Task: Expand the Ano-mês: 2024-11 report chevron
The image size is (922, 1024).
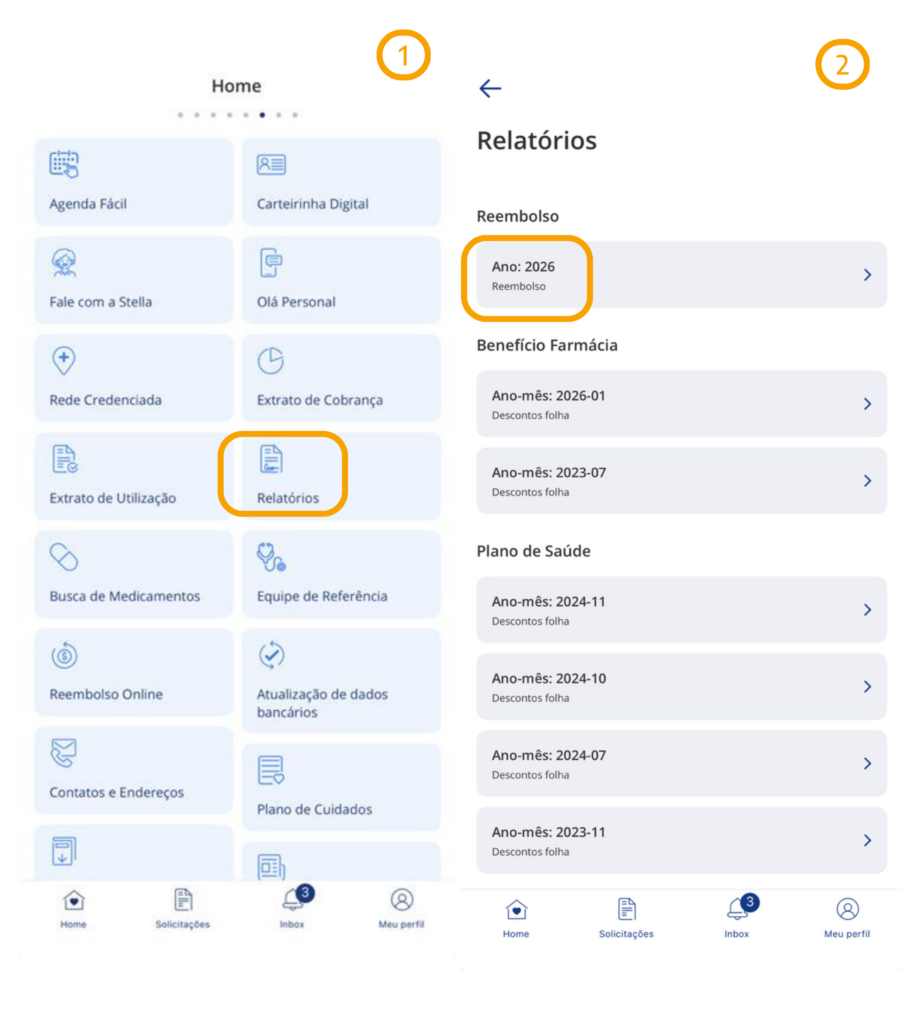Action: coord(867,609)
